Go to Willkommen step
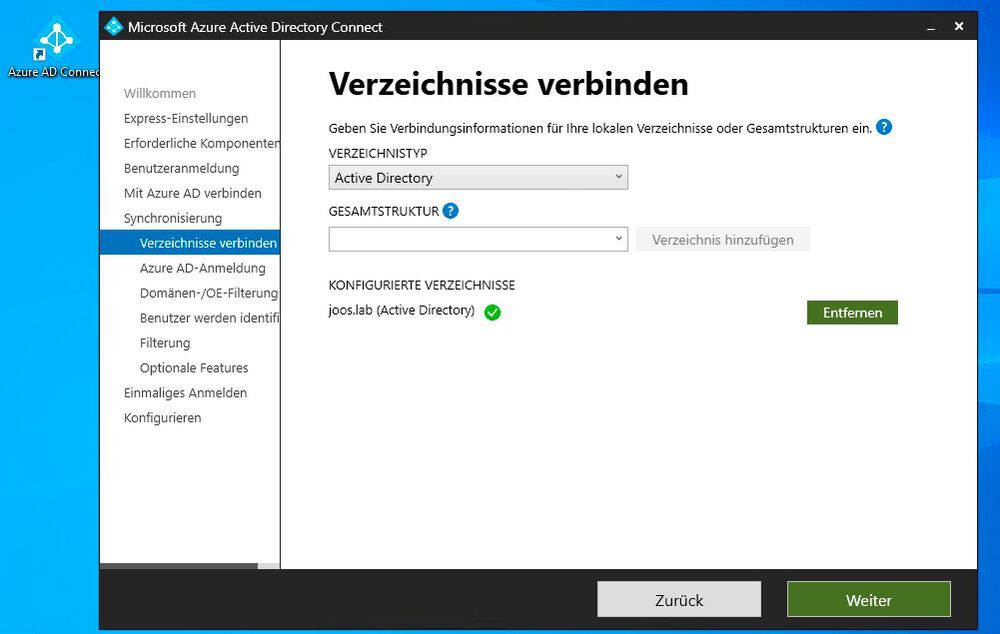Viewport: 1000px width, 634px height. click(159, 93)
